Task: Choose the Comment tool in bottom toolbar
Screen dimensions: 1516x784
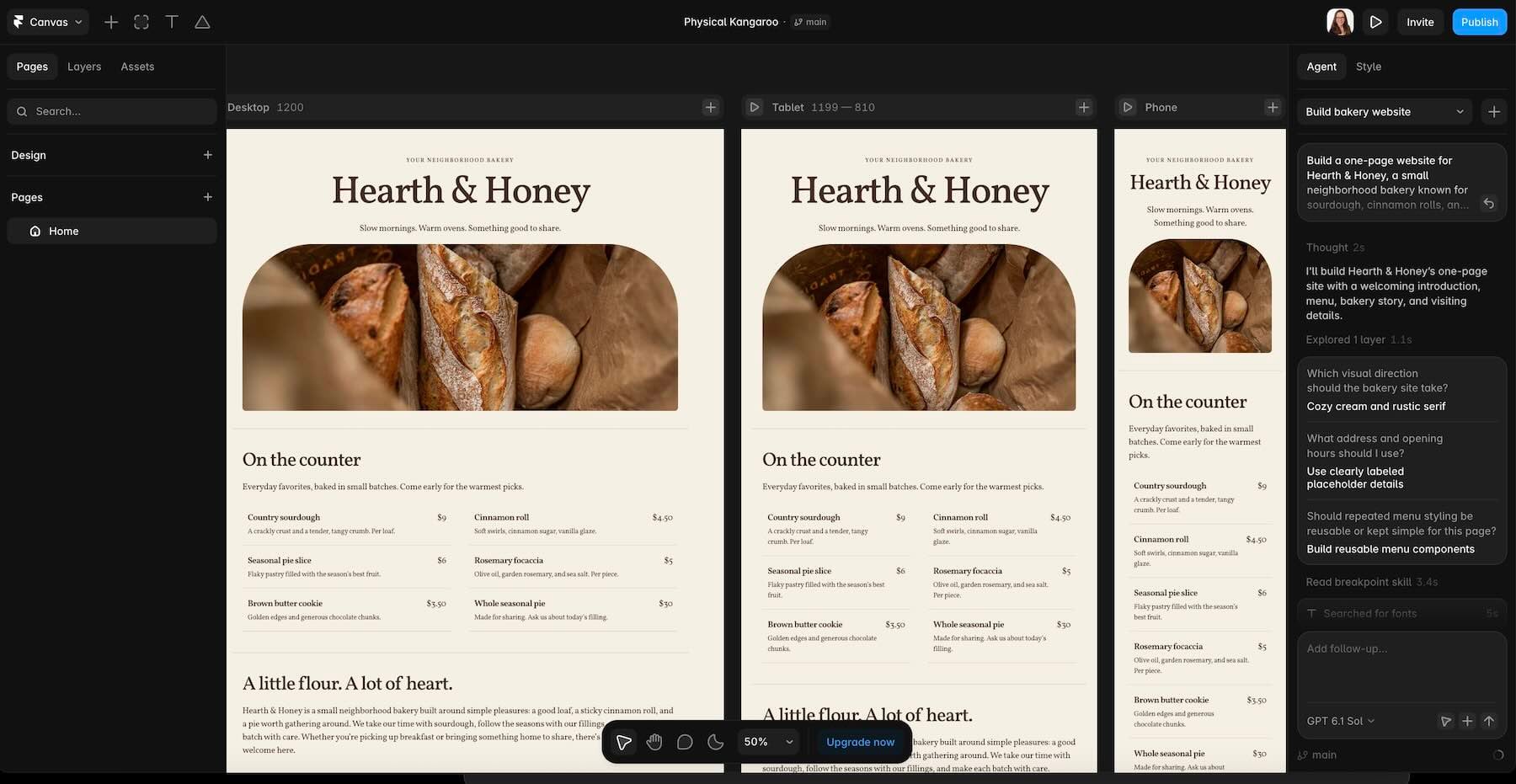Action: point(685,742)
